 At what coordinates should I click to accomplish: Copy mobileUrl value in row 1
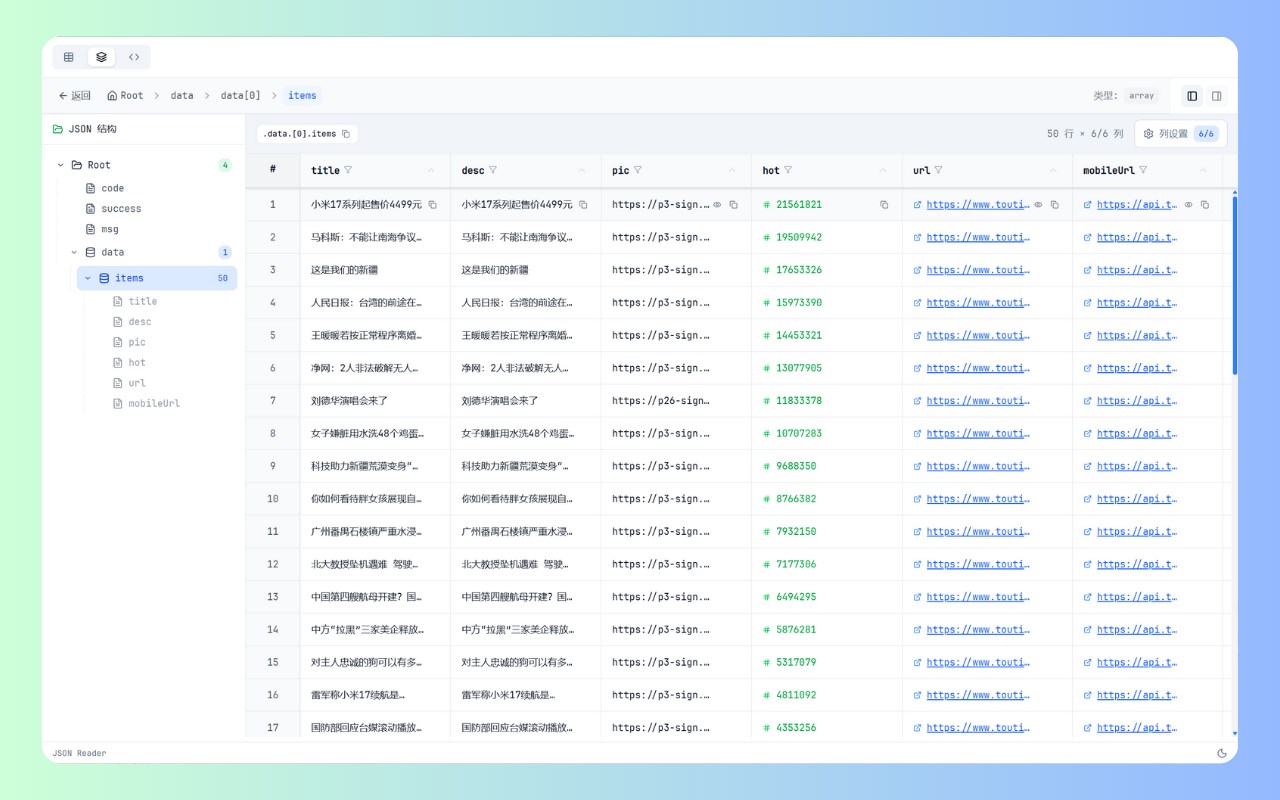click(x=1205, y=205)
